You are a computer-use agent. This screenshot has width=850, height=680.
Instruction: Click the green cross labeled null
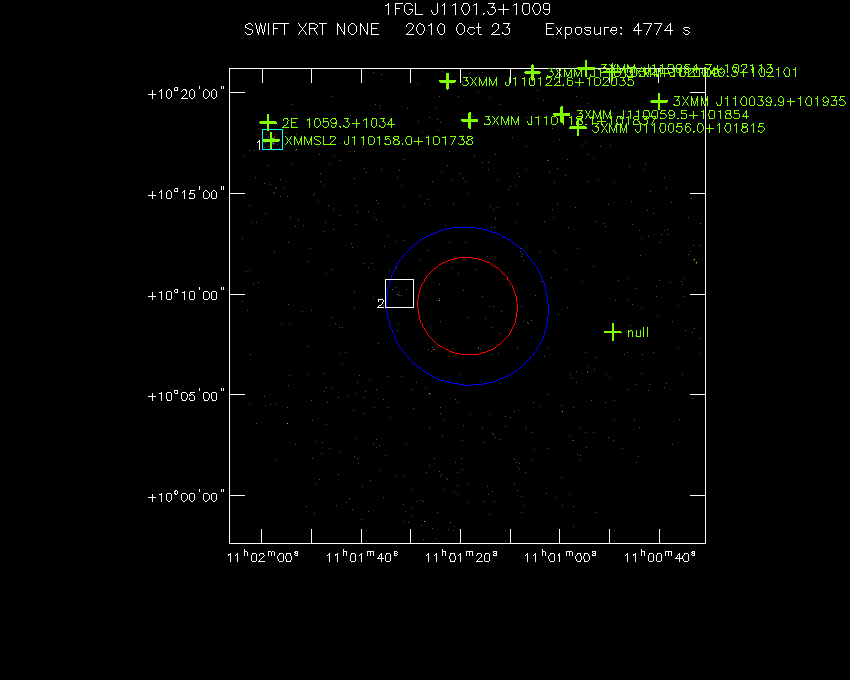(613, 332)
